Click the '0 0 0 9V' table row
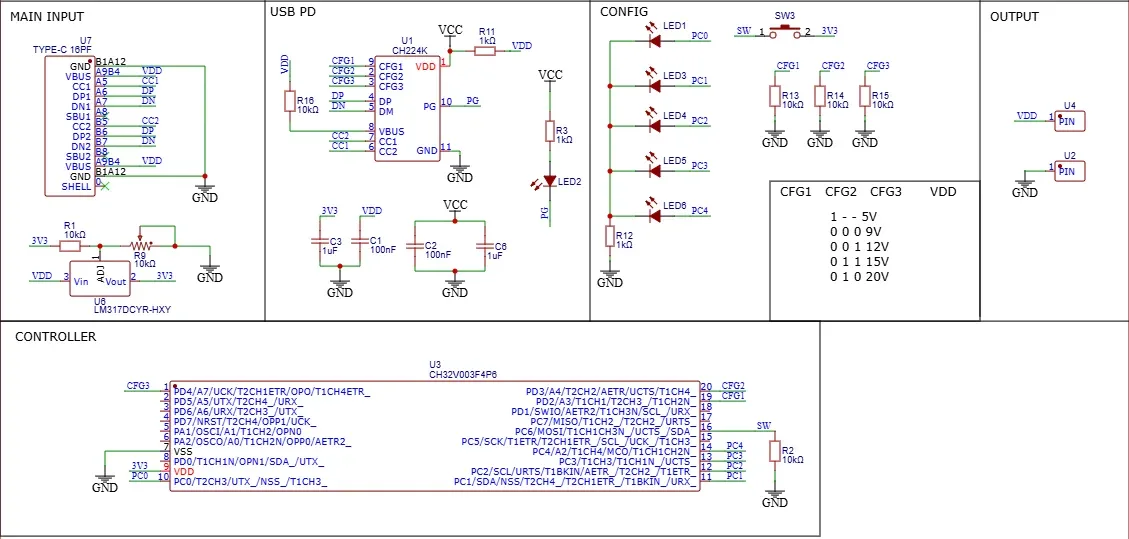The width and height of the screenshot is (1129, 539). (855, 232)
